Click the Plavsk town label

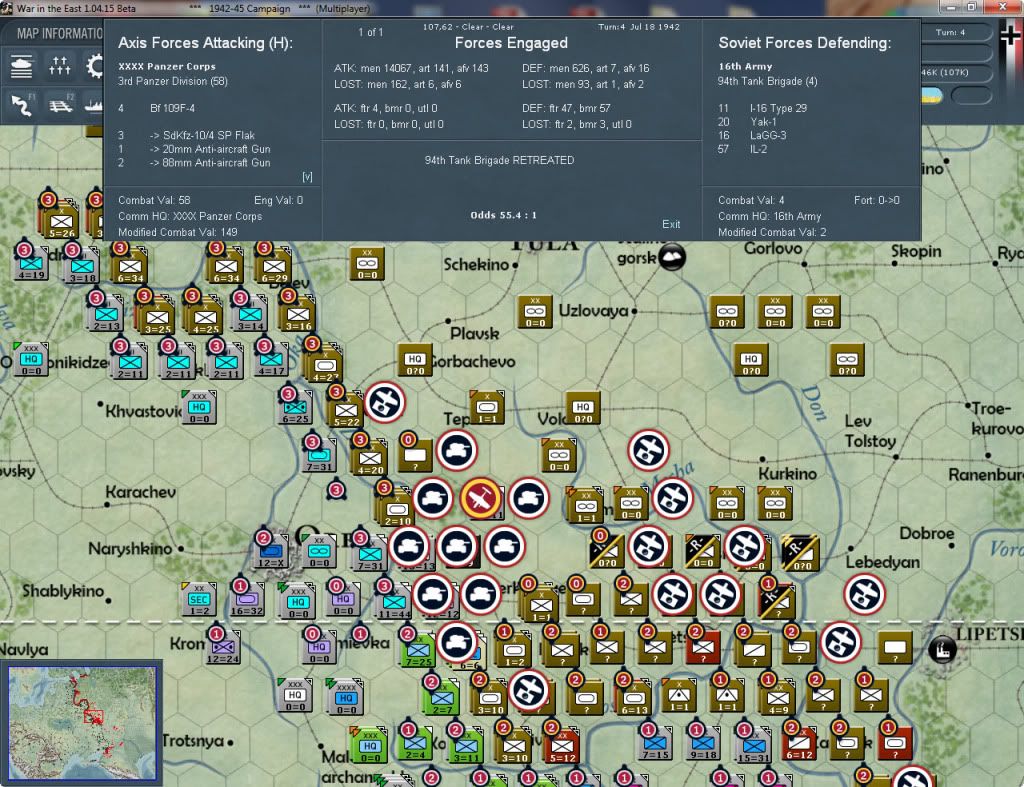click(x=475, y=333)
